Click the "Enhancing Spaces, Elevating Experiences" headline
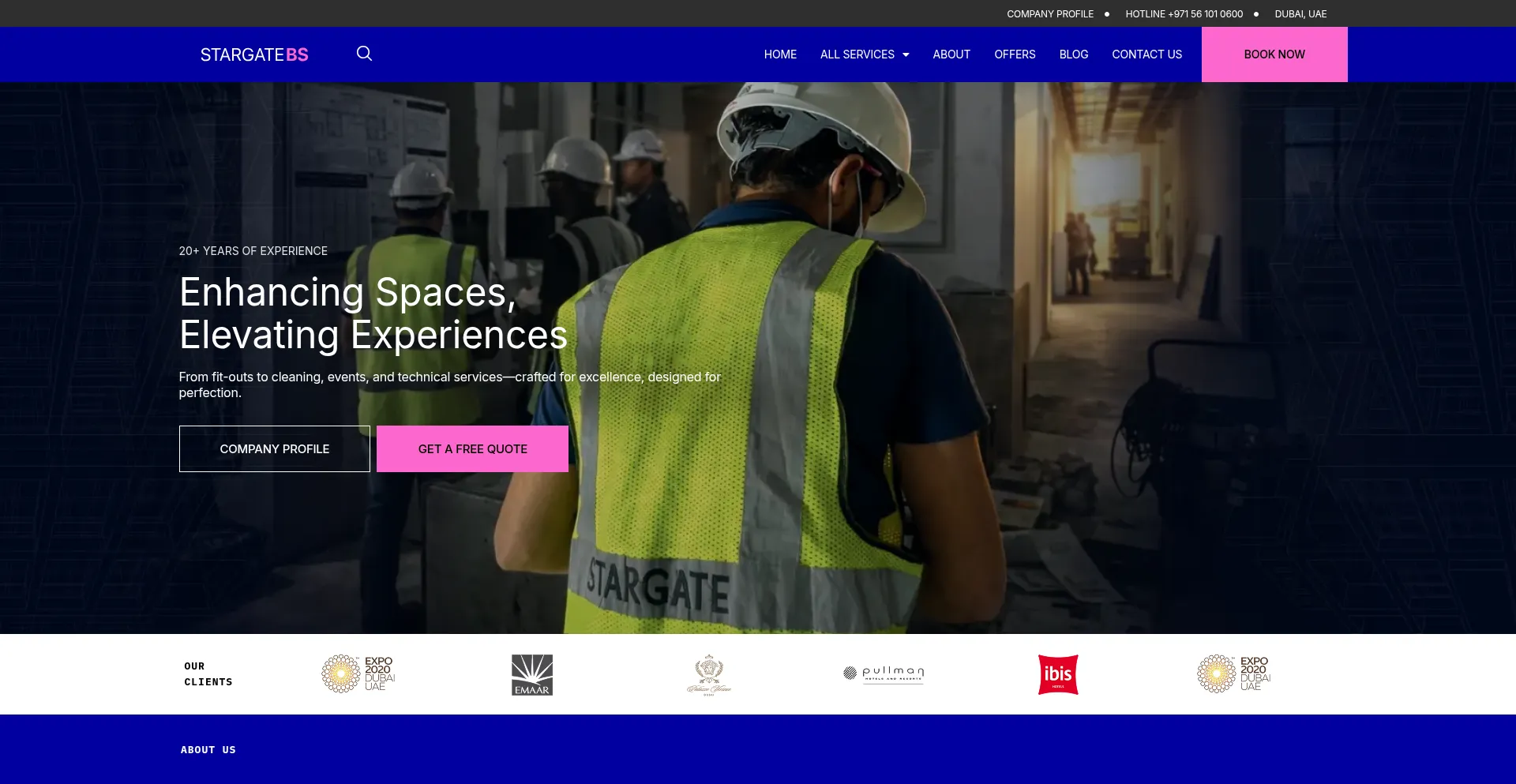Image resolution: width=1516 pixels, height=784 pixels. (x=373, y=313)
